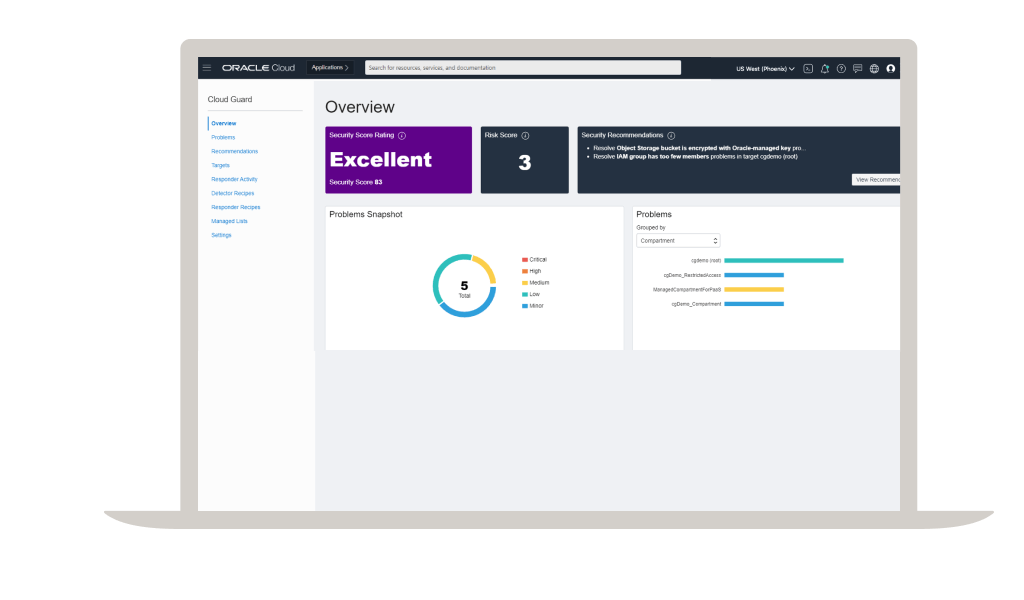Select Responder Activity in the sidebar

pyautogui.click(x=234, y=179)
